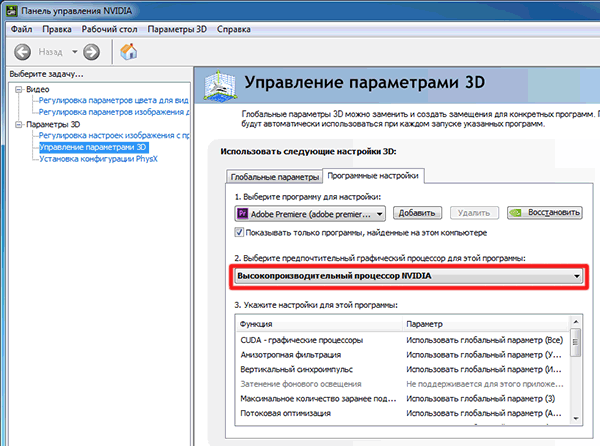Click NVIDIA logo on Восстановить button
Image resolution: width=600 pixels, height=446 pixels.
(516, 213)
